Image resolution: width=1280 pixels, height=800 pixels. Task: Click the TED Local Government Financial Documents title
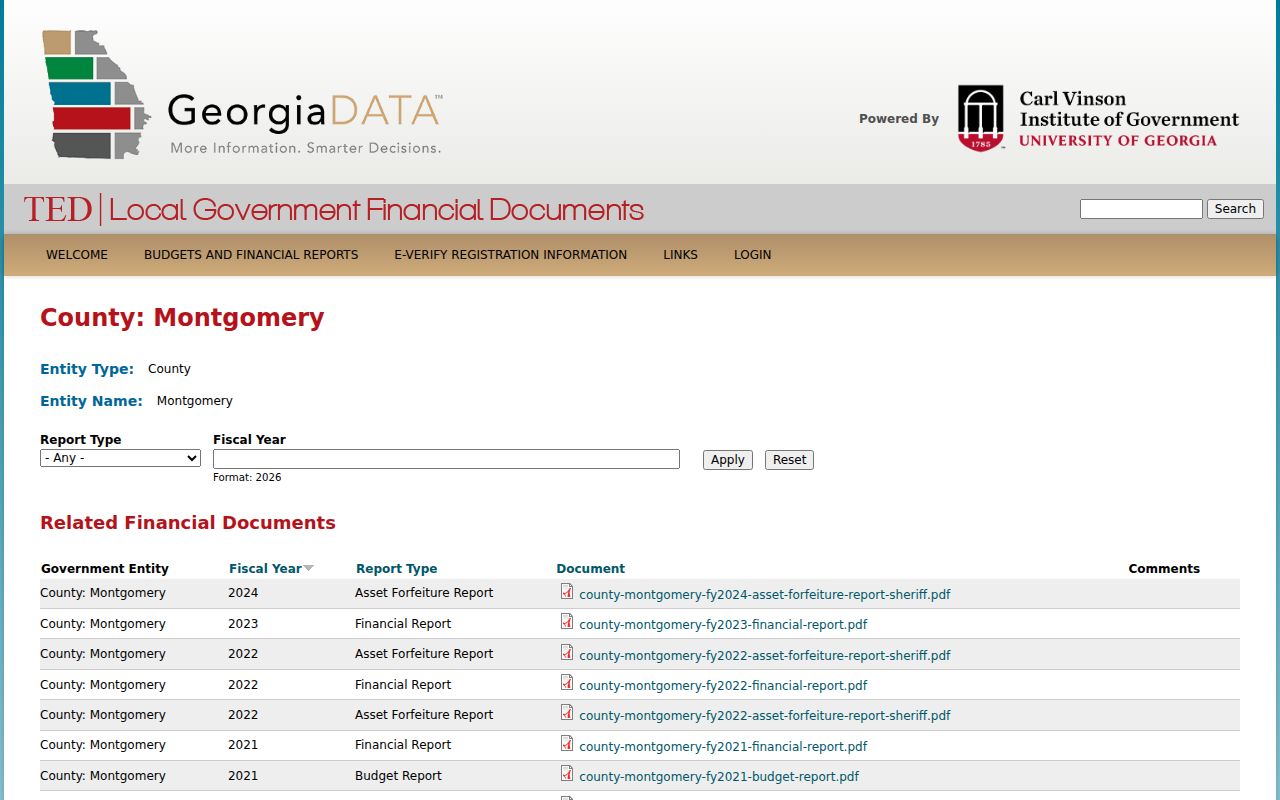[334, 209]
